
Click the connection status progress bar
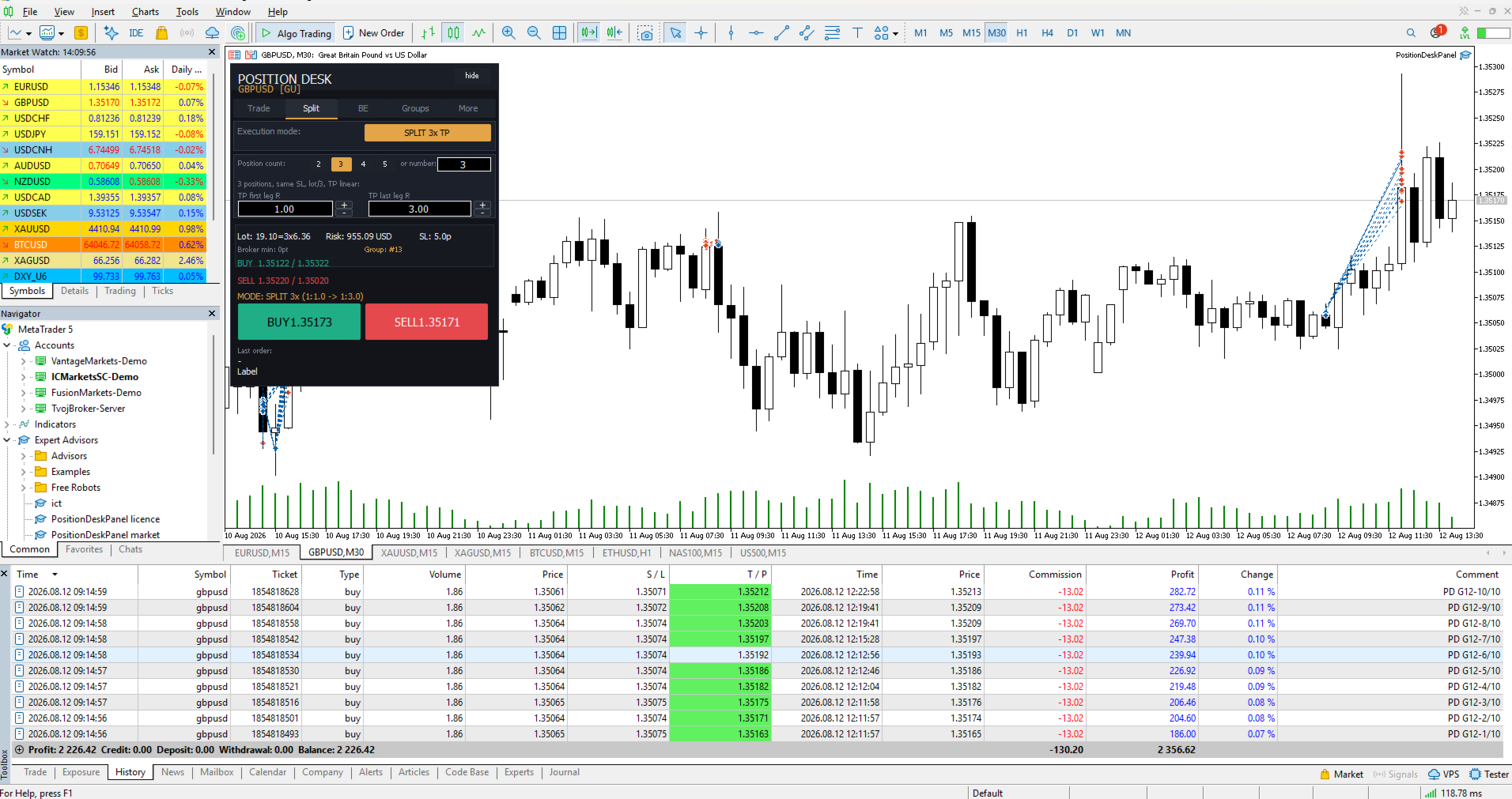point(1493,33)
